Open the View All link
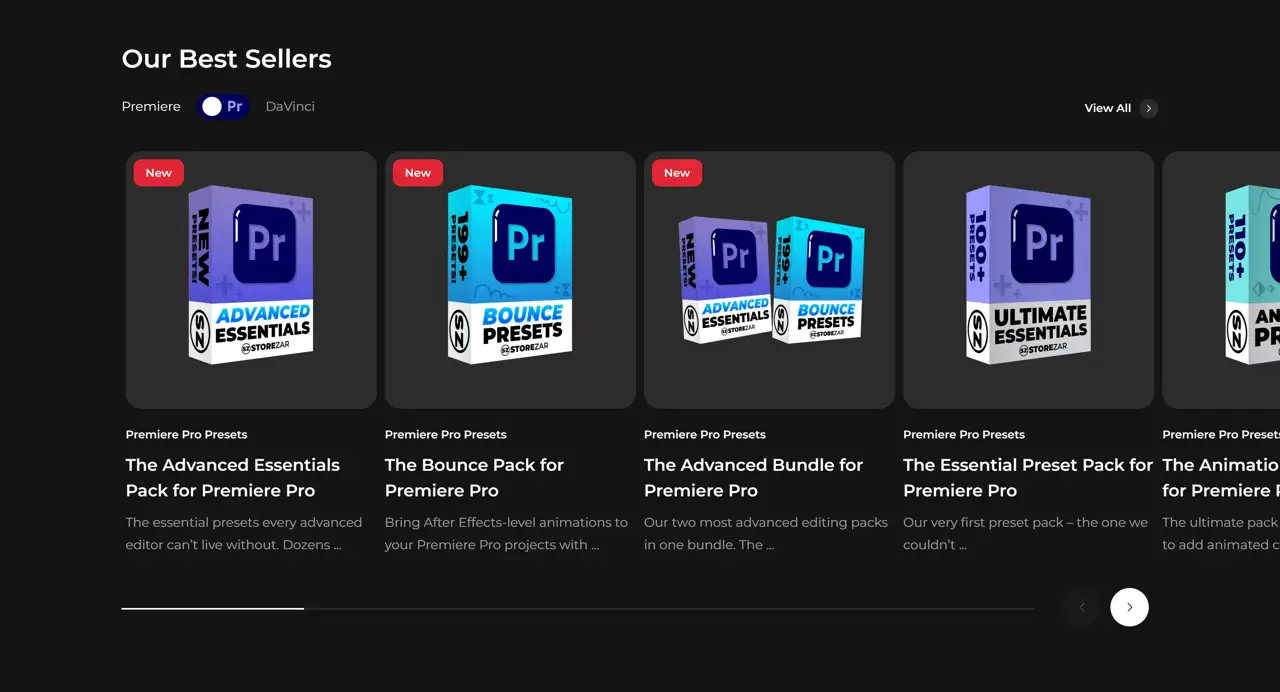This screenshot has height=692, width=1280. pos(1108,108)
